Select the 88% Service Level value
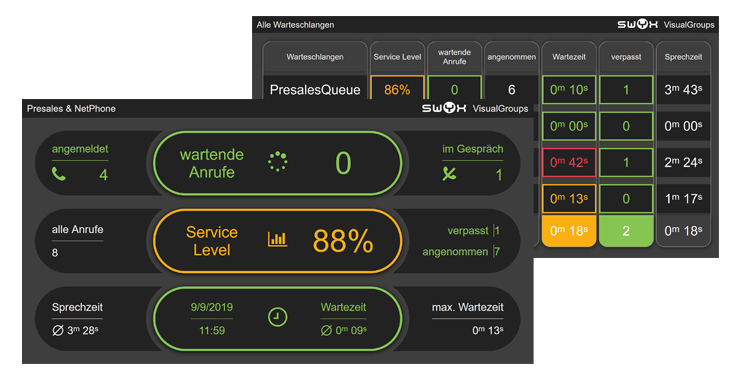 tap(342, 240)
